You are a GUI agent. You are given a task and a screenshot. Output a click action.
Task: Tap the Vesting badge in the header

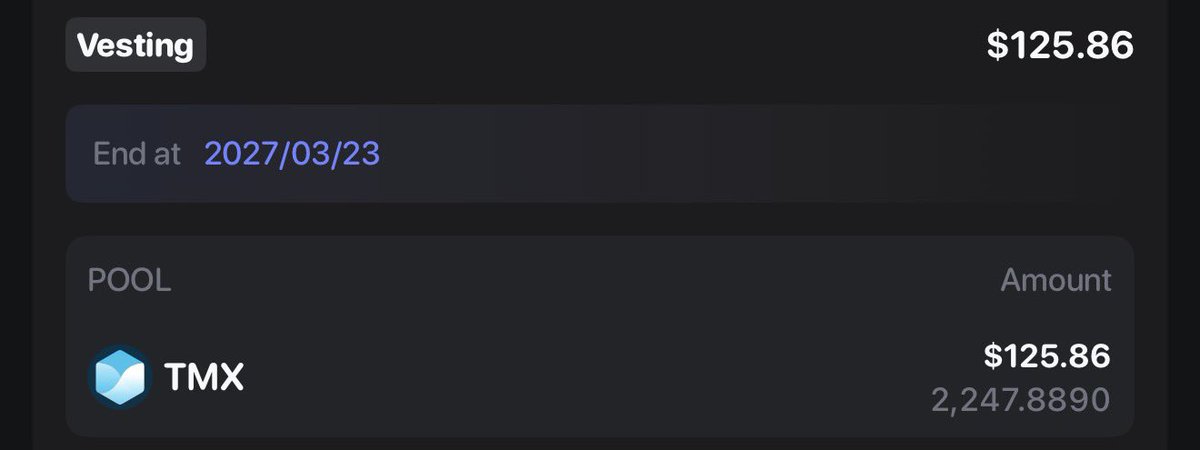click(136, 45)
